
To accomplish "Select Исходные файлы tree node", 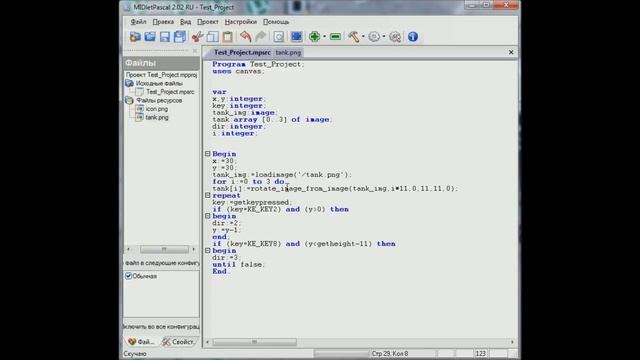I will coord(159,83).
